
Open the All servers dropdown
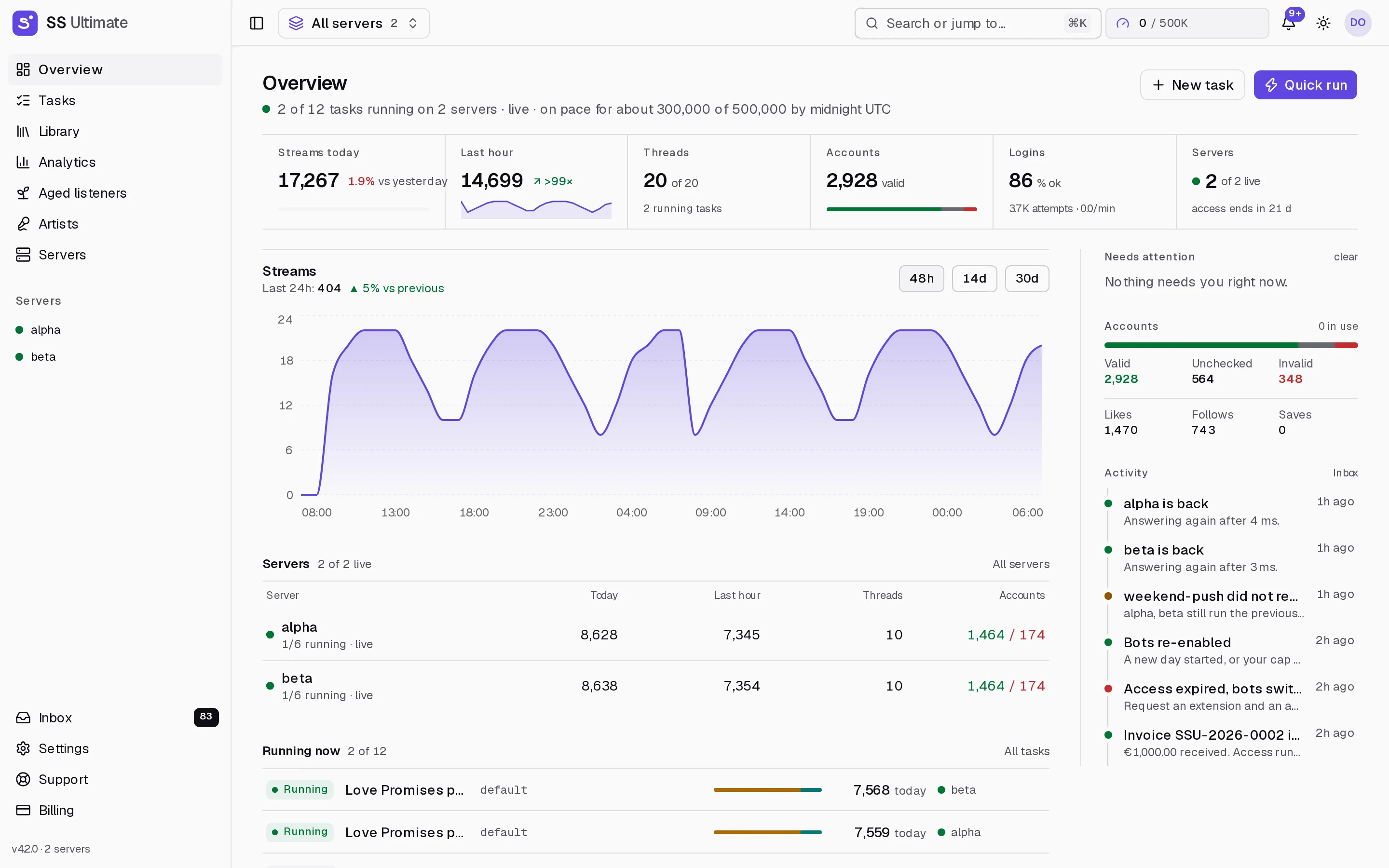pyautogui.click(x=354, y=23)
